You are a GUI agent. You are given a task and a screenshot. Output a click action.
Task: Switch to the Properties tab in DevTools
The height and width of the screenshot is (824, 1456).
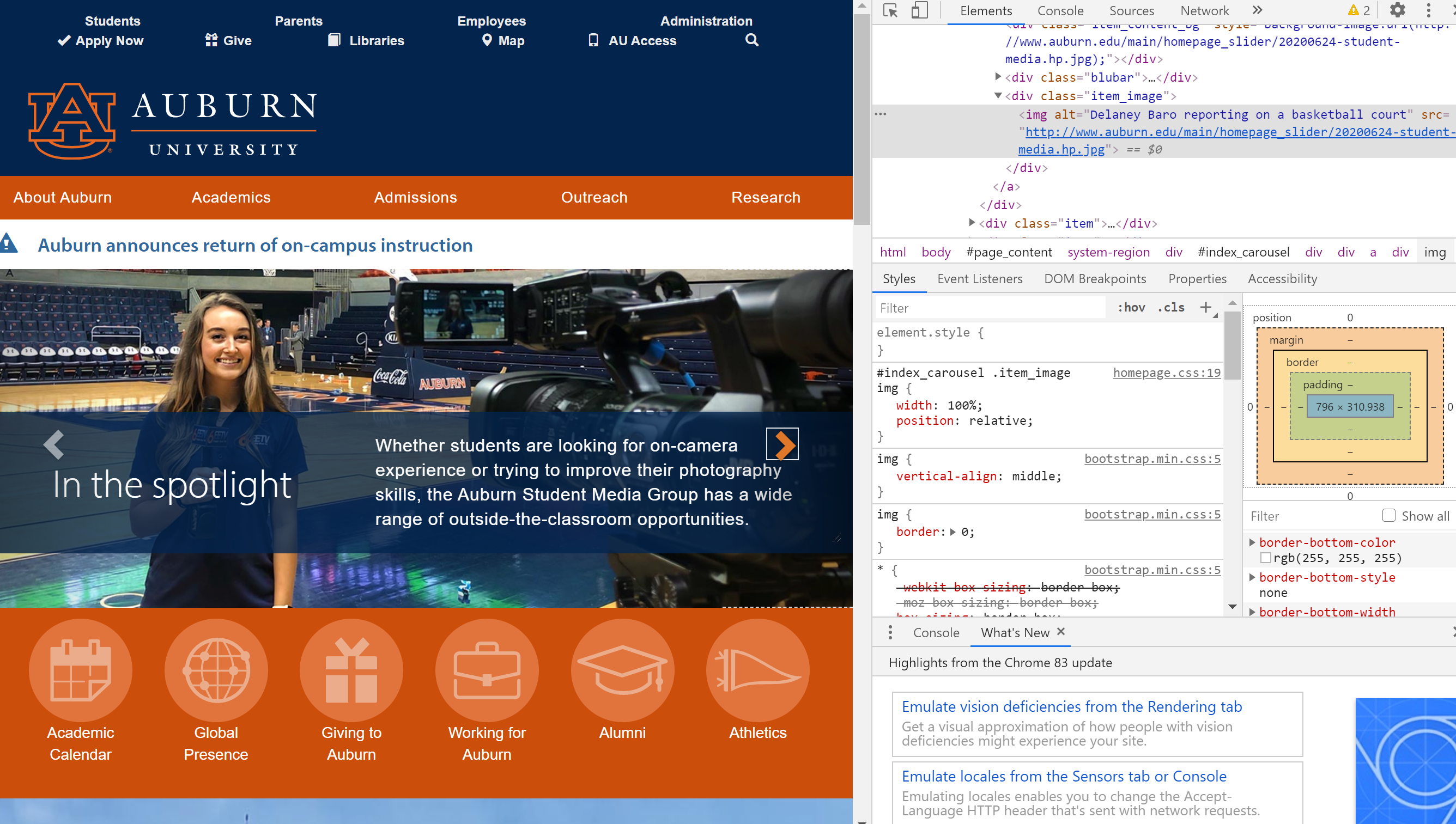pyautogui.click(x=1196, y=279)
